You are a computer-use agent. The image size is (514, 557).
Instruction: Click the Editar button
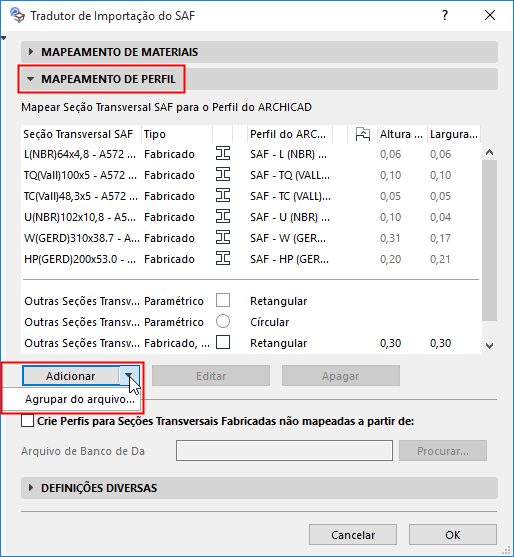click(x=211, y=376)
